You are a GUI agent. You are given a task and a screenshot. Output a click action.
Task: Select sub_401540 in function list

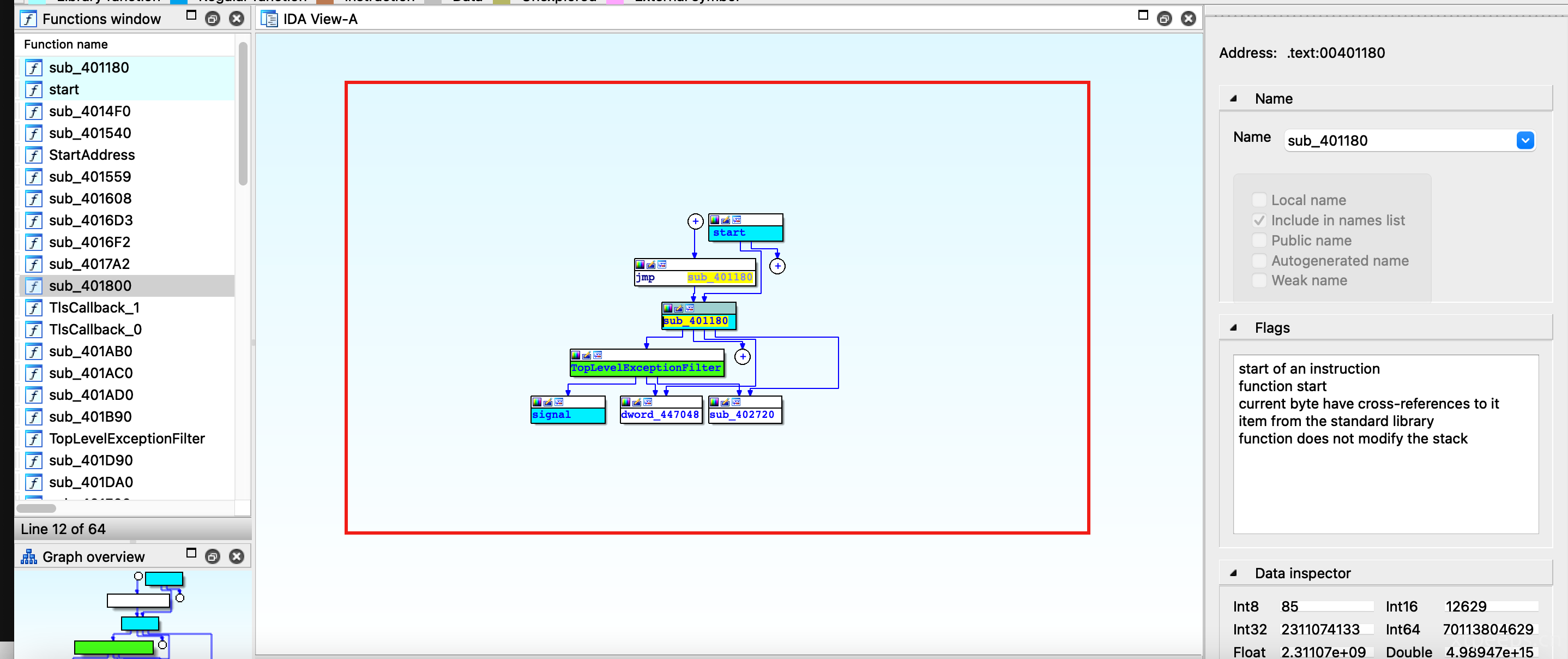click(126, 134)
